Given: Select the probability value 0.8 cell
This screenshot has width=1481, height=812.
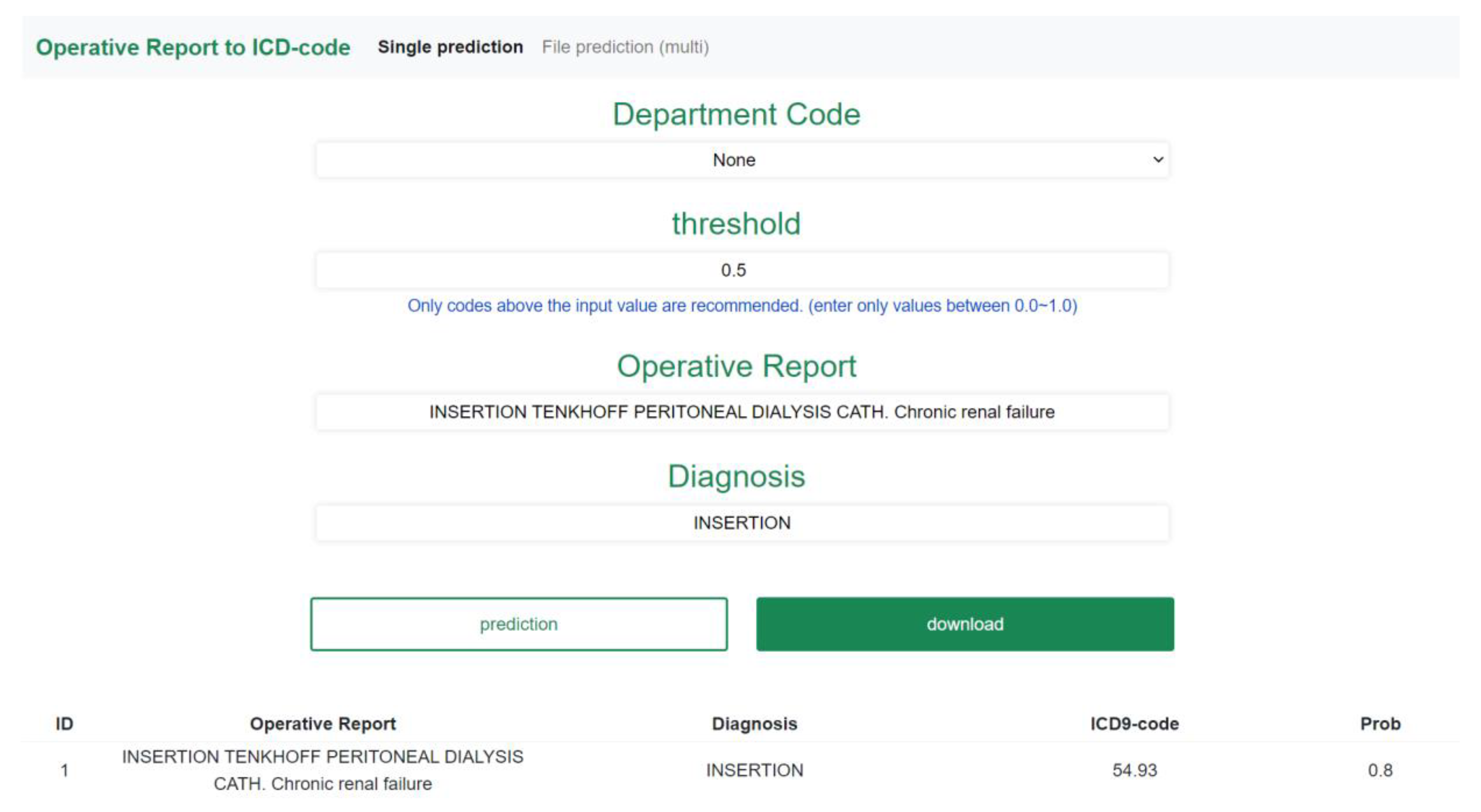Looking at the screenshot, I should (x=1380, y=770).
